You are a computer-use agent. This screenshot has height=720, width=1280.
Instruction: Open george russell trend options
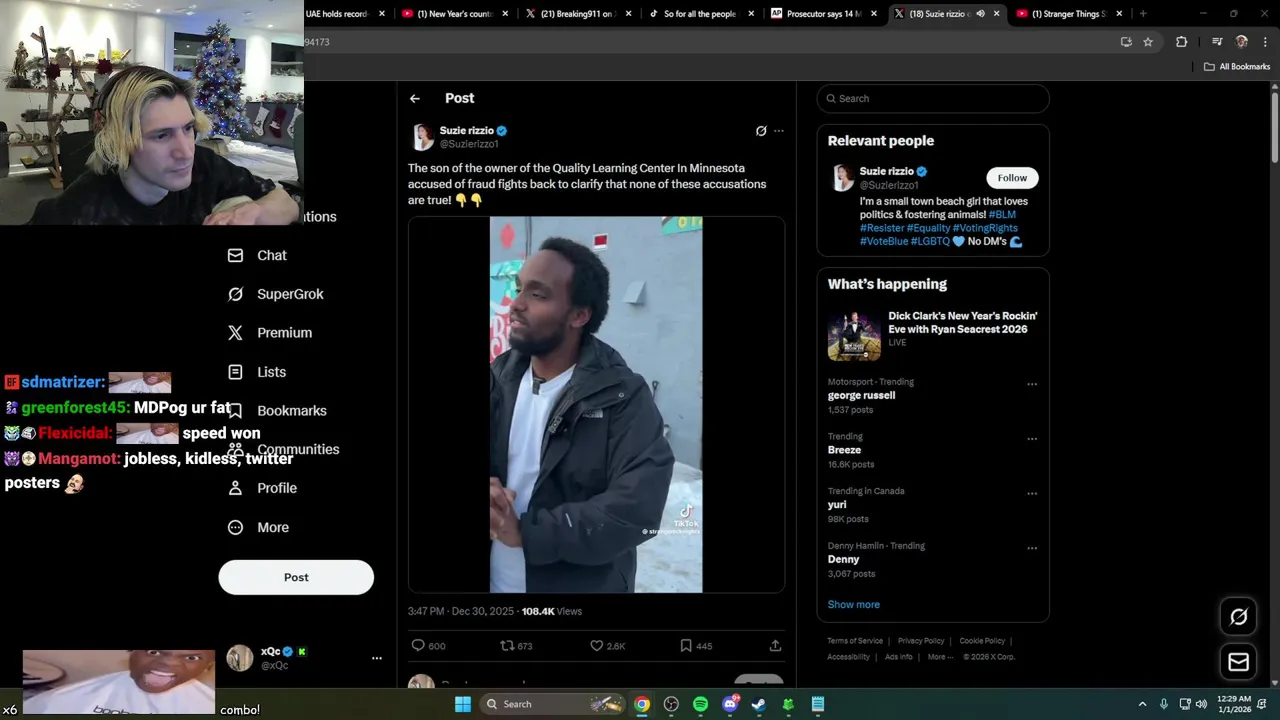coord(1032,384)
